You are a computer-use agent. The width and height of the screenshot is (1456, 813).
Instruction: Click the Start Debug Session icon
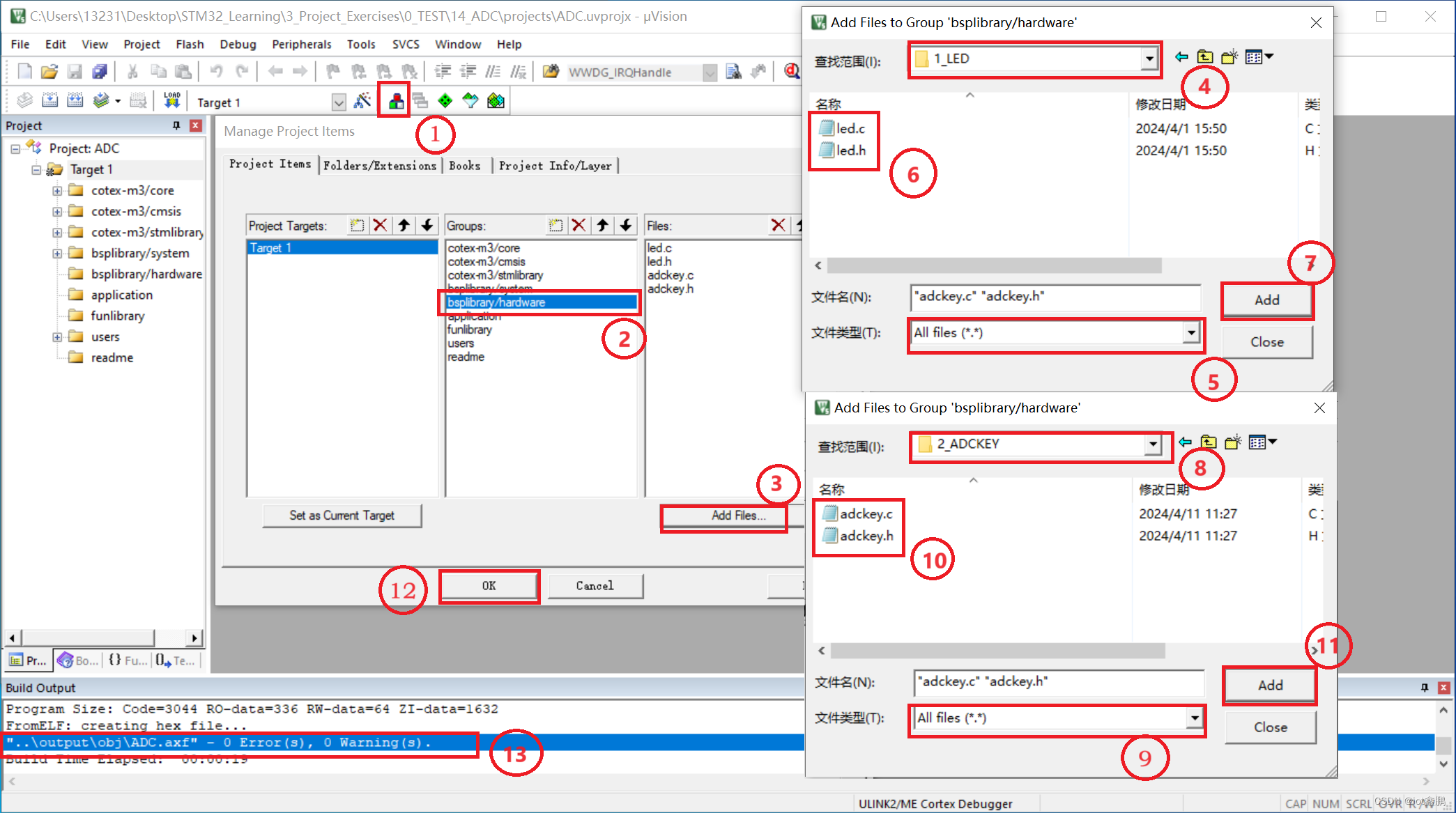791,72
